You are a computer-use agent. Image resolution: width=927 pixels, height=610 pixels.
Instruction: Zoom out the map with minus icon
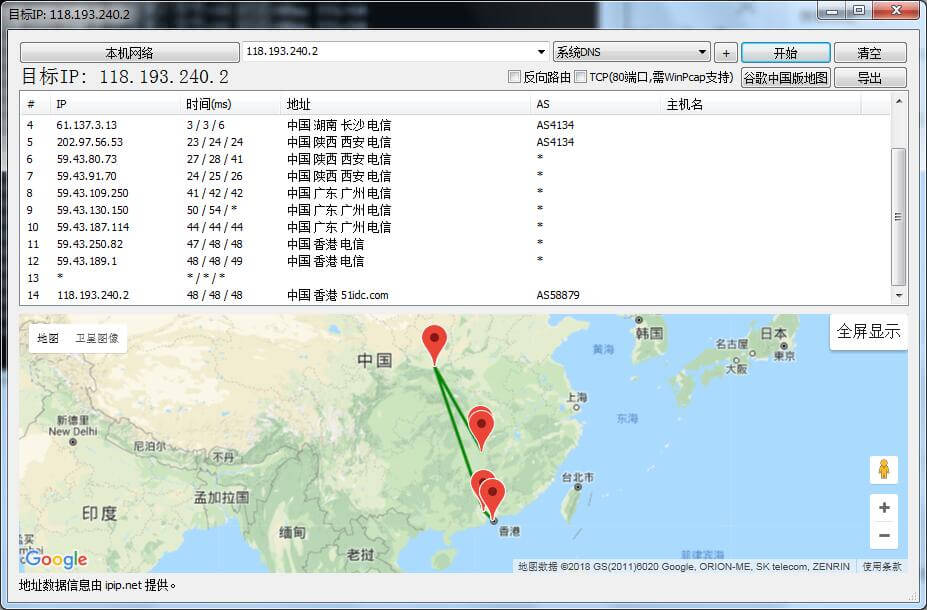point(884,535)
